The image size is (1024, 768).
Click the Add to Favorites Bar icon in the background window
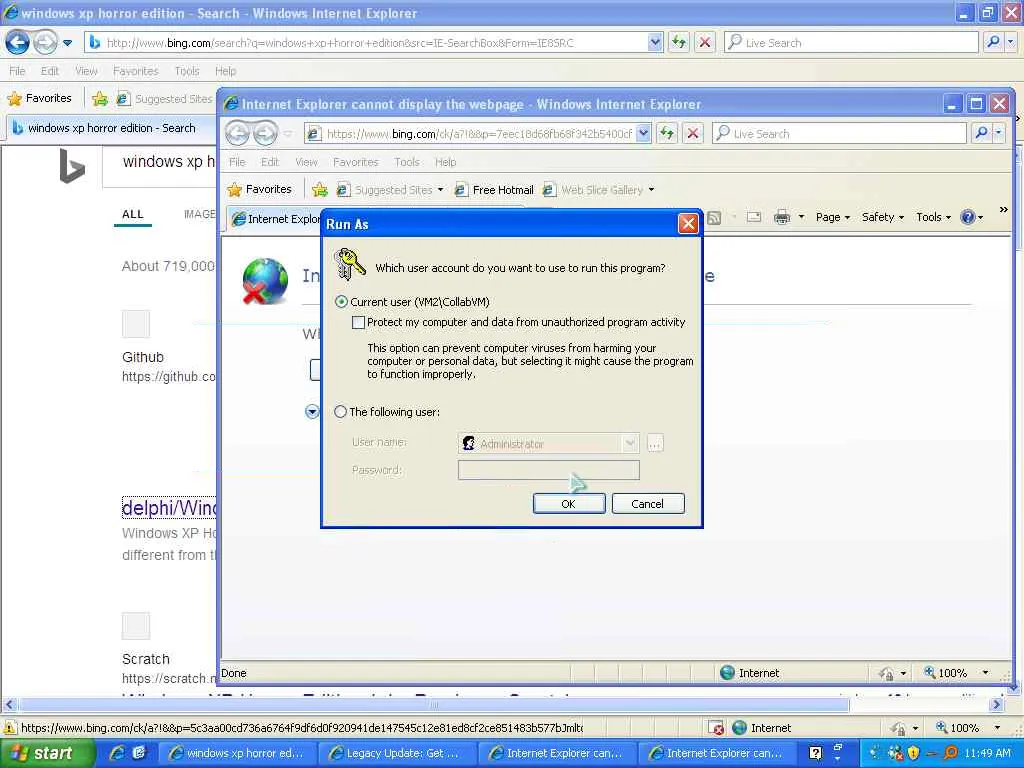pyautogui.click(x=100, y=99)
